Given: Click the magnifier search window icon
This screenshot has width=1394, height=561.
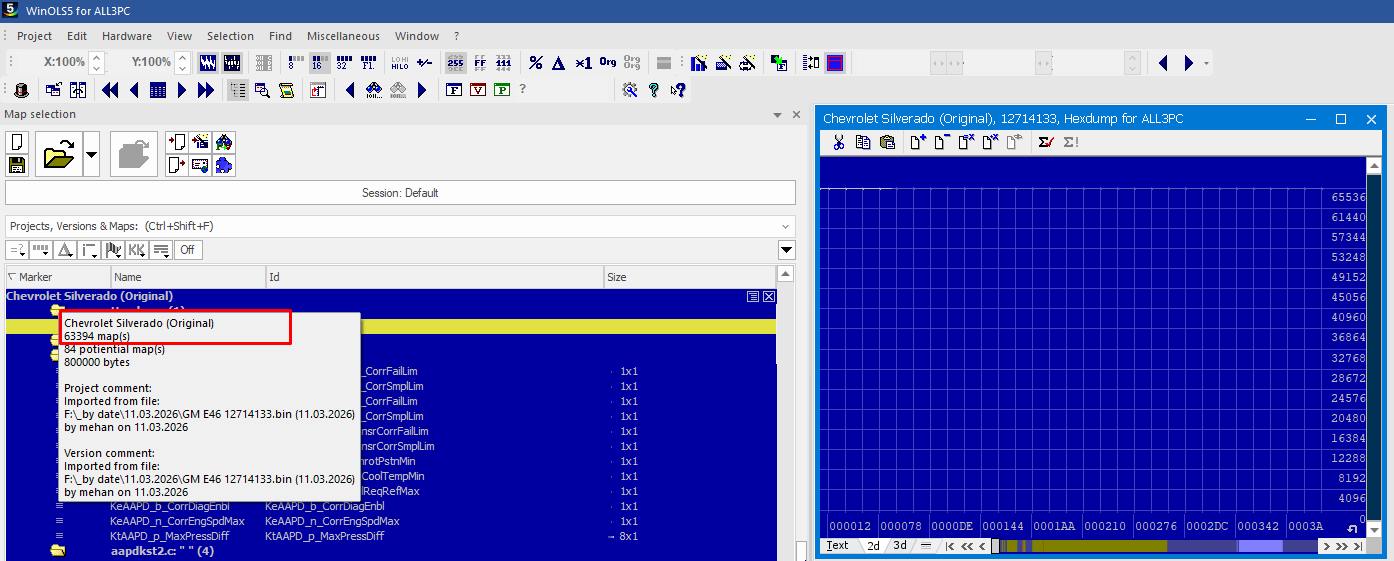Looking at the screenshot, I should [262, 90].
